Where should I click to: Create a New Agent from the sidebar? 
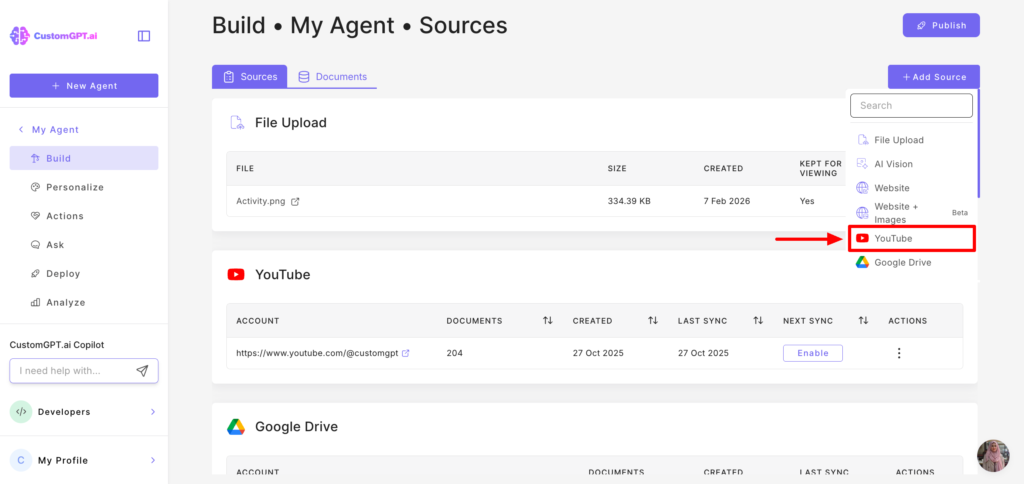tap(84, 86)
